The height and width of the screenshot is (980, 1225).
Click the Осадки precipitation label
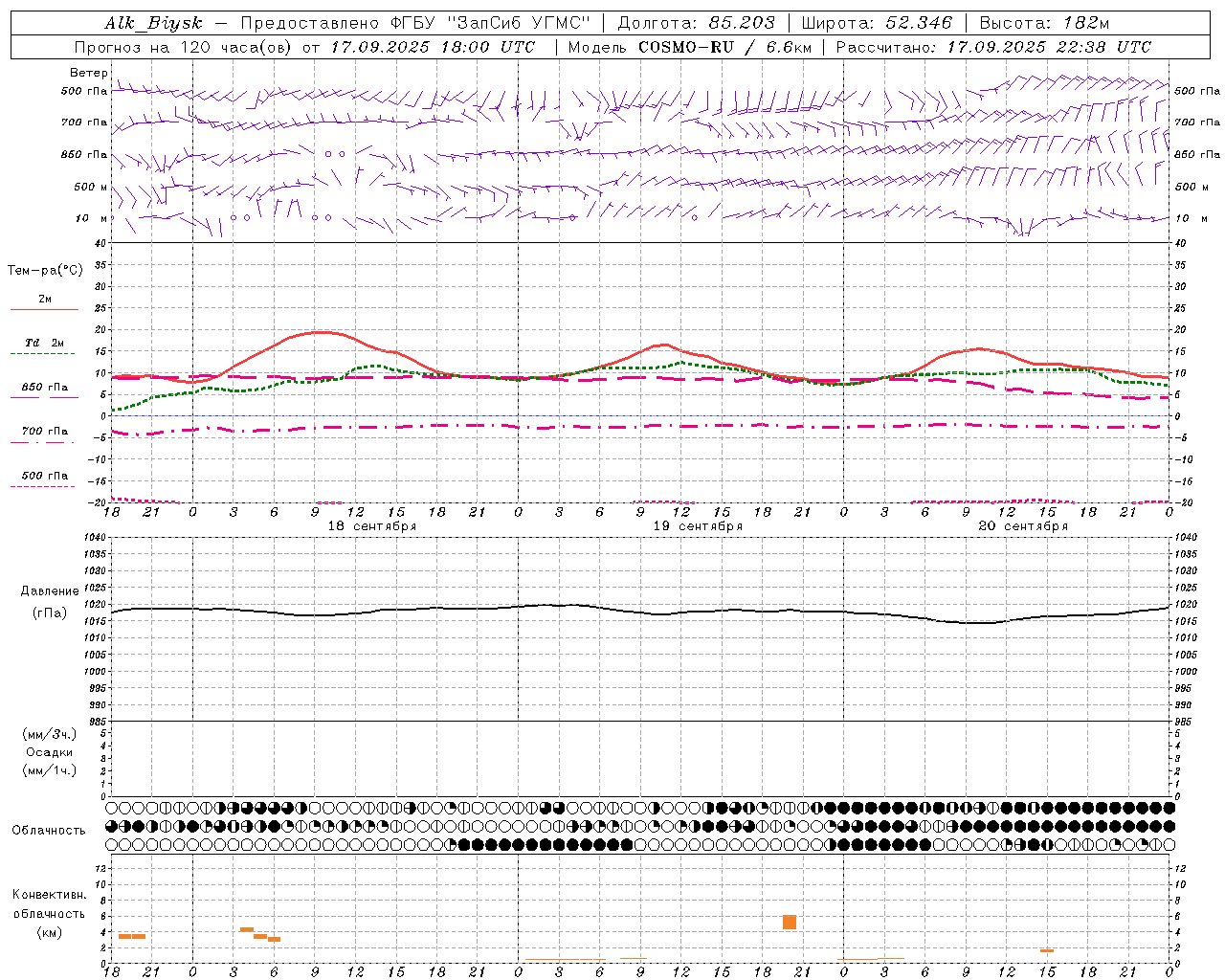pos(50,752)
